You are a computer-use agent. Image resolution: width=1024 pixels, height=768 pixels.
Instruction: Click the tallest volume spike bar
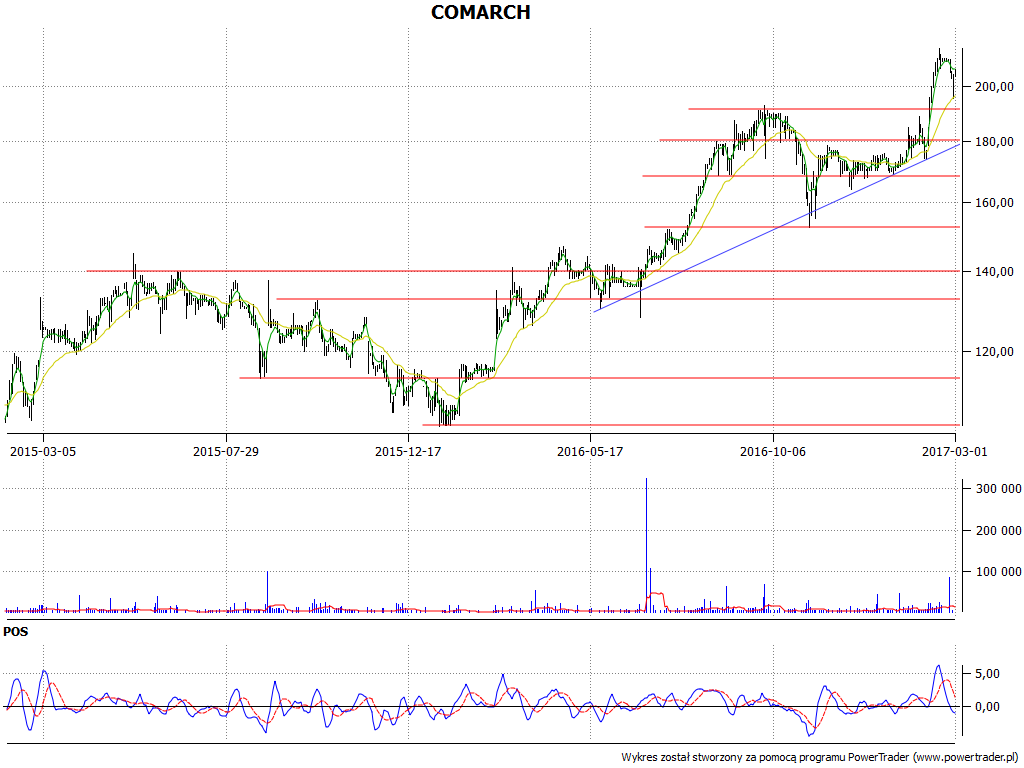click(647, 545)
